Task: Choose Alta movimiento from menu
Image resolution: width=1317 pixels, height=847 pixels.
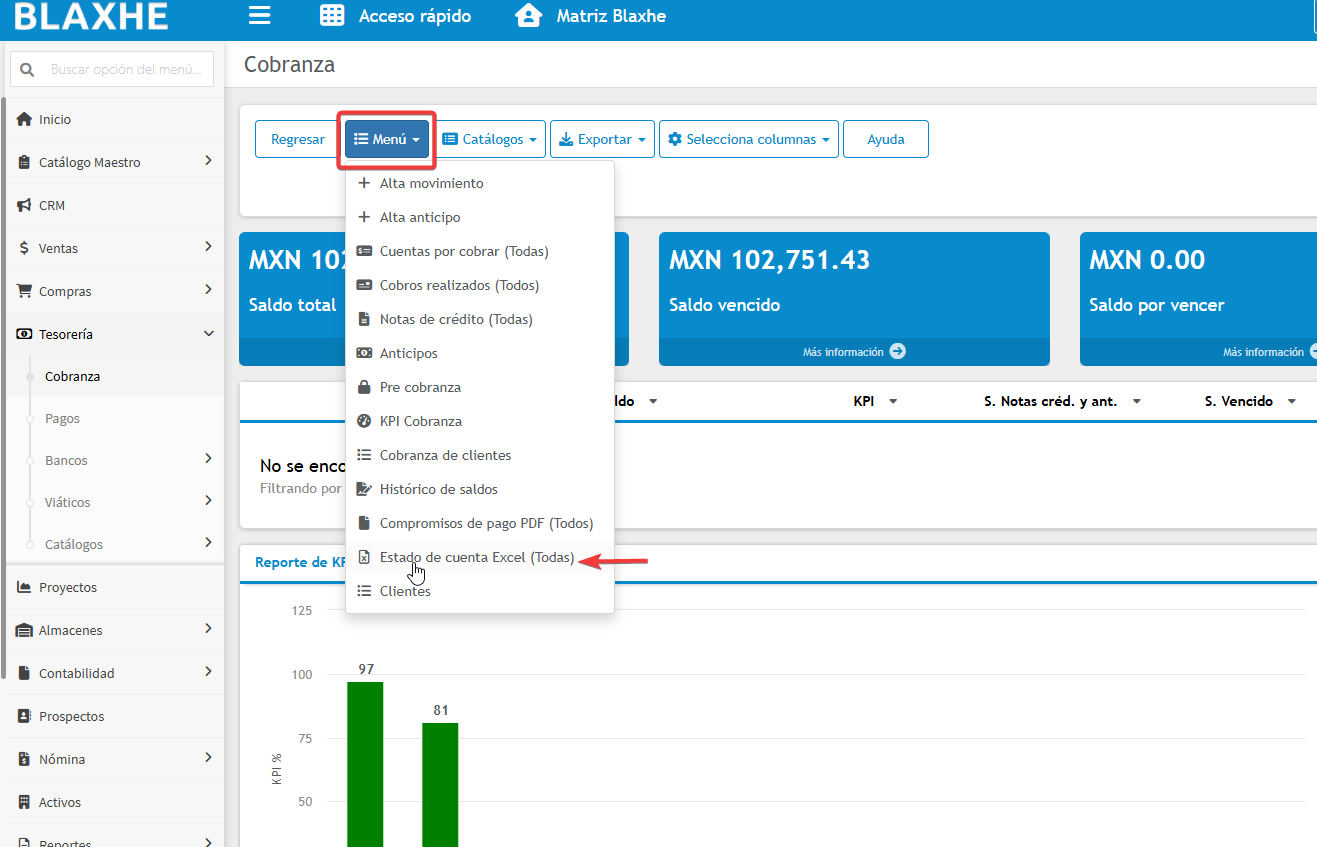Action: point(479,184)
